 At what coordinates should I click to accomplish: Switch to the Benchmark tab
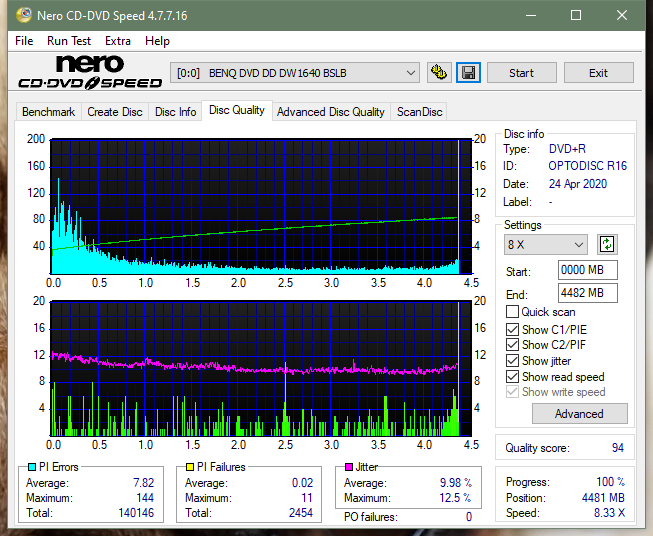click(49, 112)
